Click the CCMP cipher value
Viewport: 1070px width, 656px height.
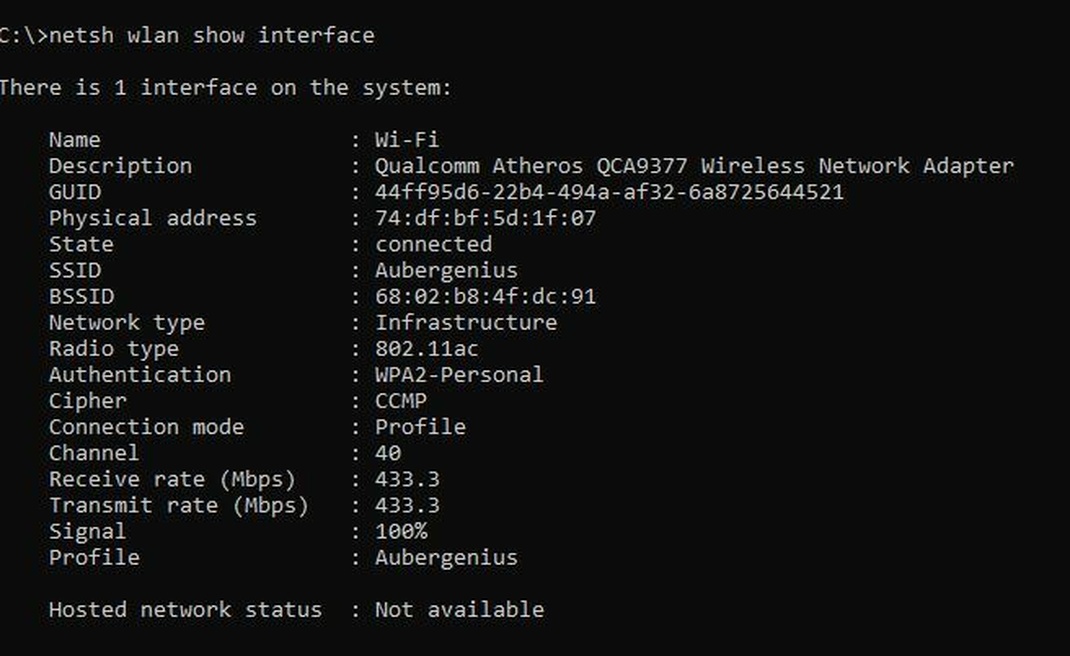[x=401, y=401]
